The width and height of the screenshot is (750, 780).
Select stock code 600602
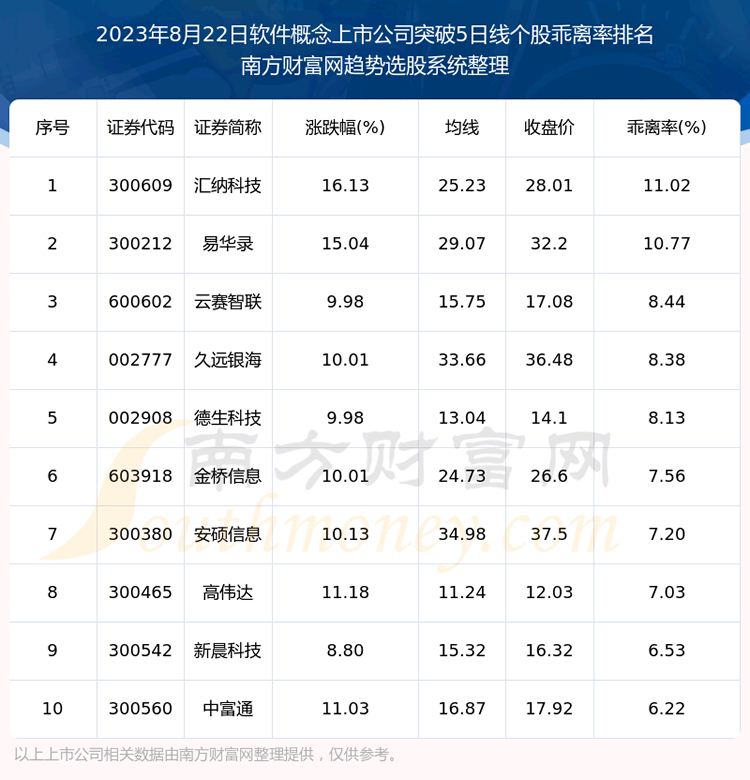point(140,302)
